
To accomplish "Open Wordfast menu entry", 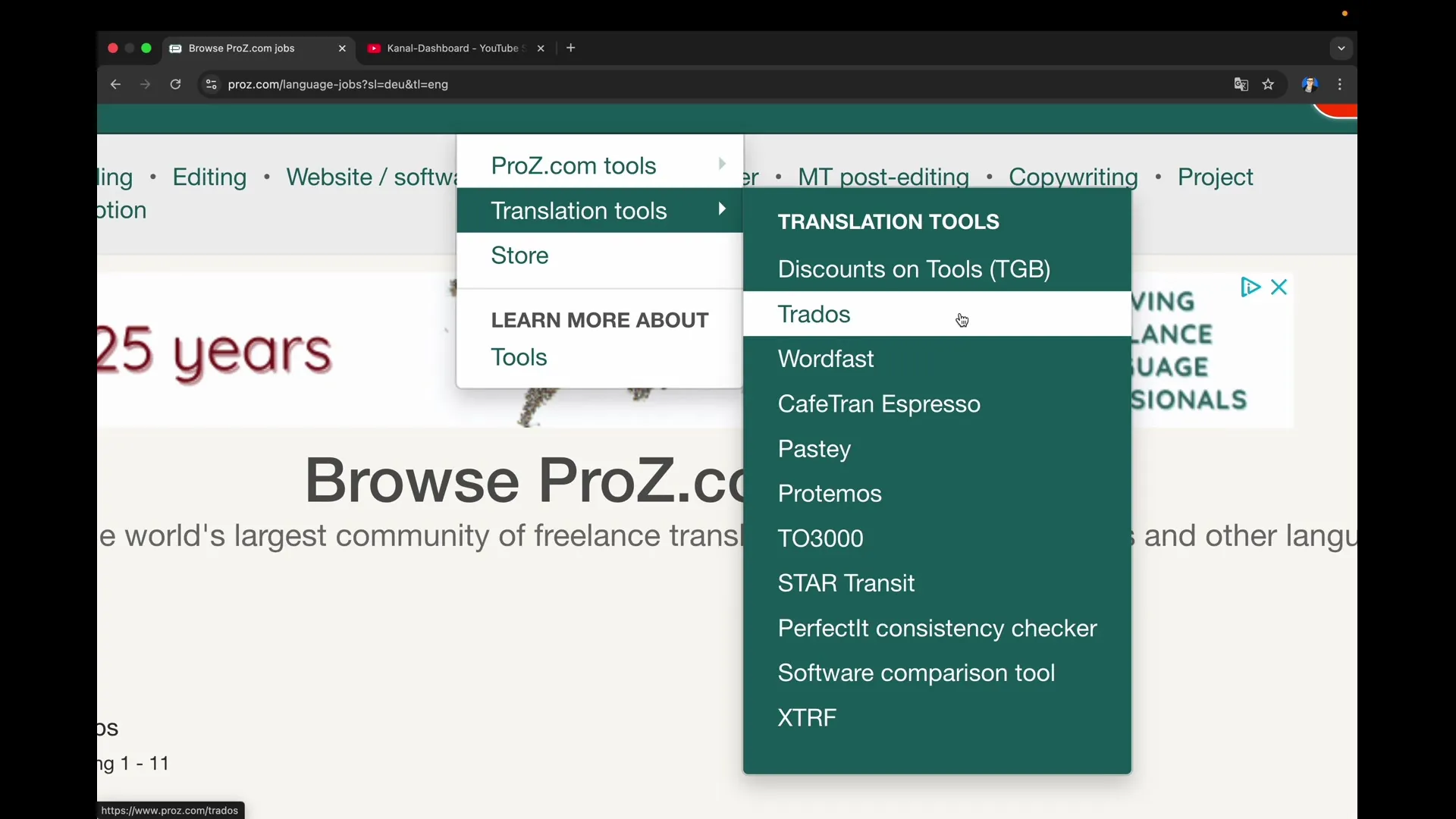I will [x=826, y=359].
